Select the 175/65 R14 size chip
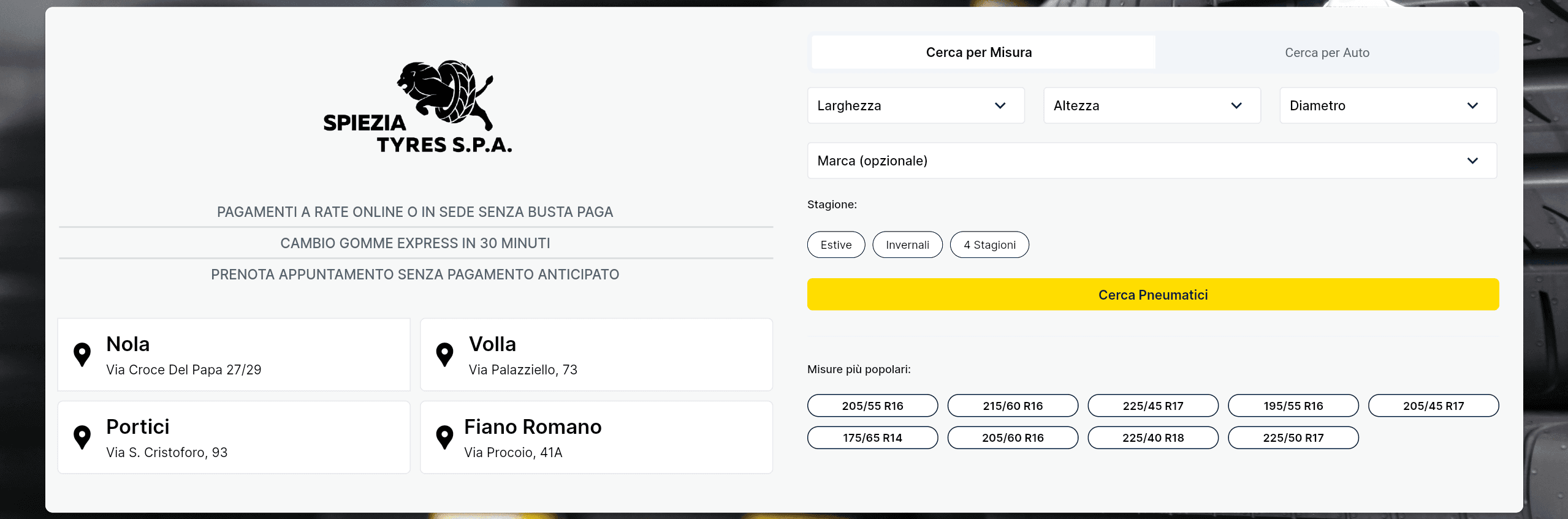The image size is (1568, 519). pyautogui.click(x=872, y=438)
